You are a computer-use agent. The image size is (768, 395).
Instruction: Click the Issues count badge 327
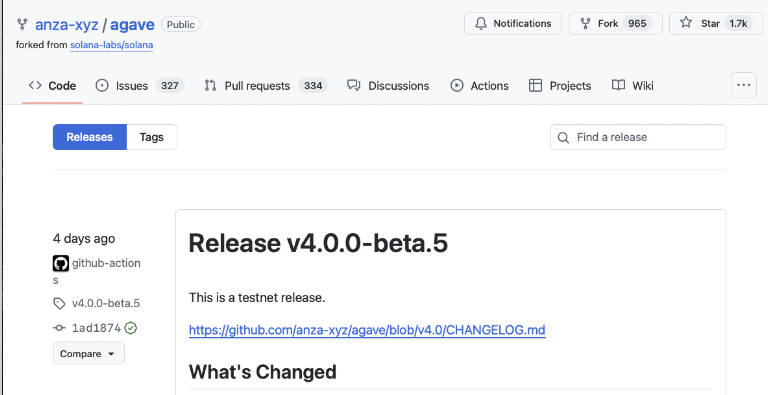pos(170,86)
